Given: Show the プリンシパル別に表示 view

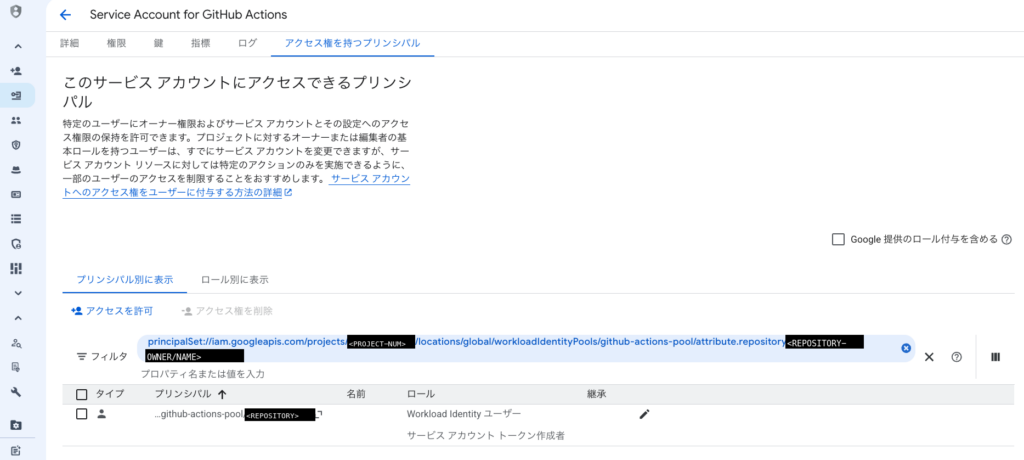Looking at the screenshot, I should (125, 280).
